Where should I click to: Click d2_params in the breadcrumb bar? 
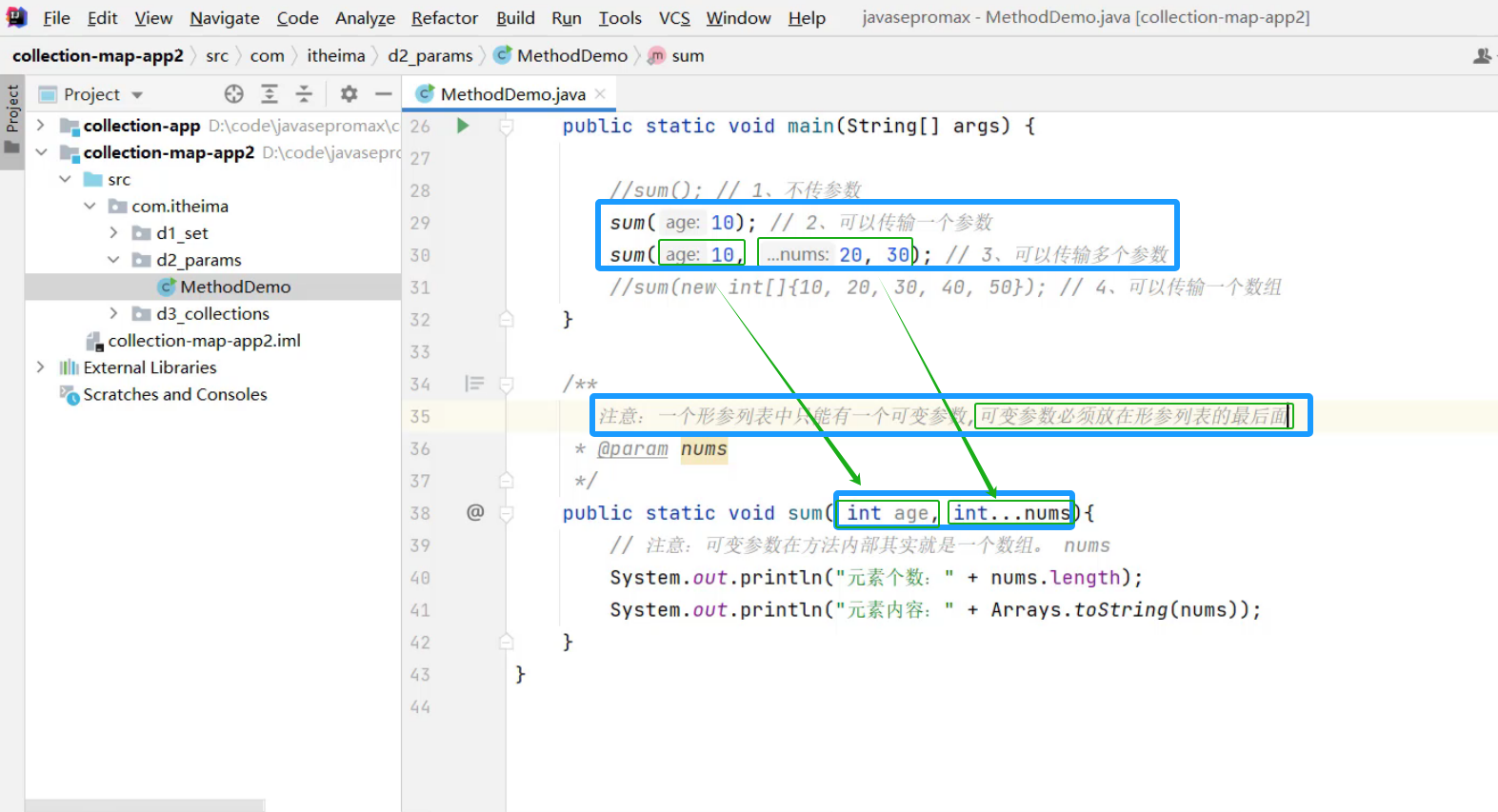click(429, 56)
